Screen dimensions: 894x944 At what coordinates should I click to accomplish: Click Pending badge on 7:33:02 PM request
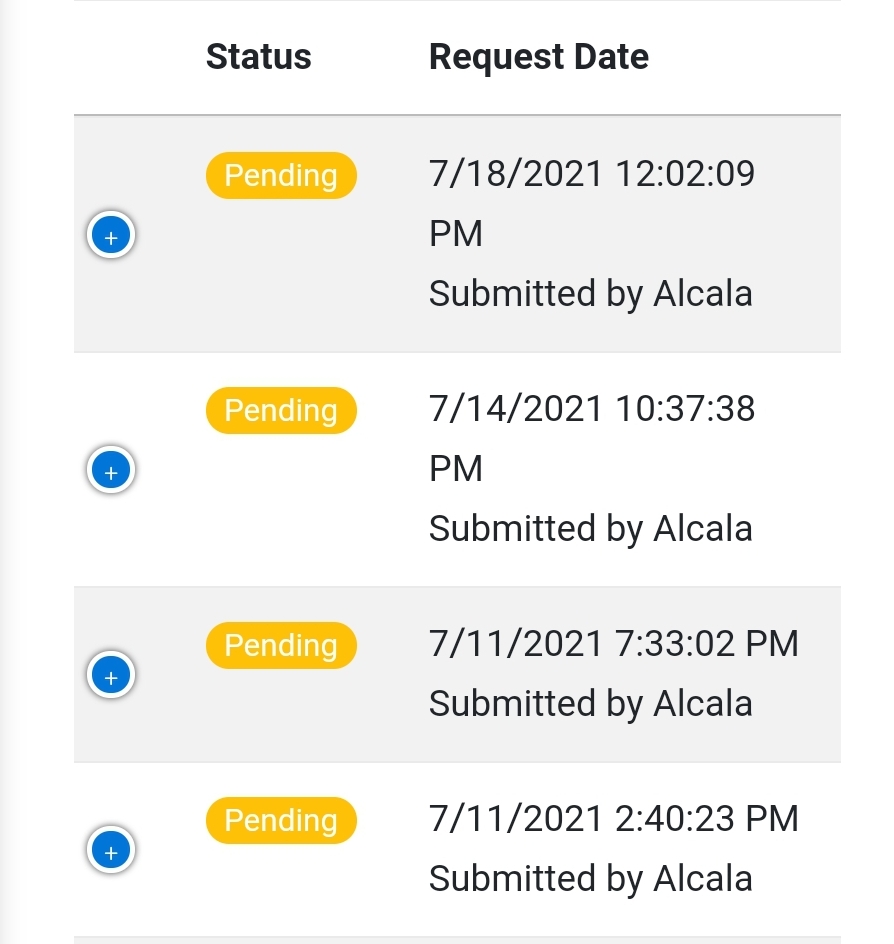pos(281,645)
